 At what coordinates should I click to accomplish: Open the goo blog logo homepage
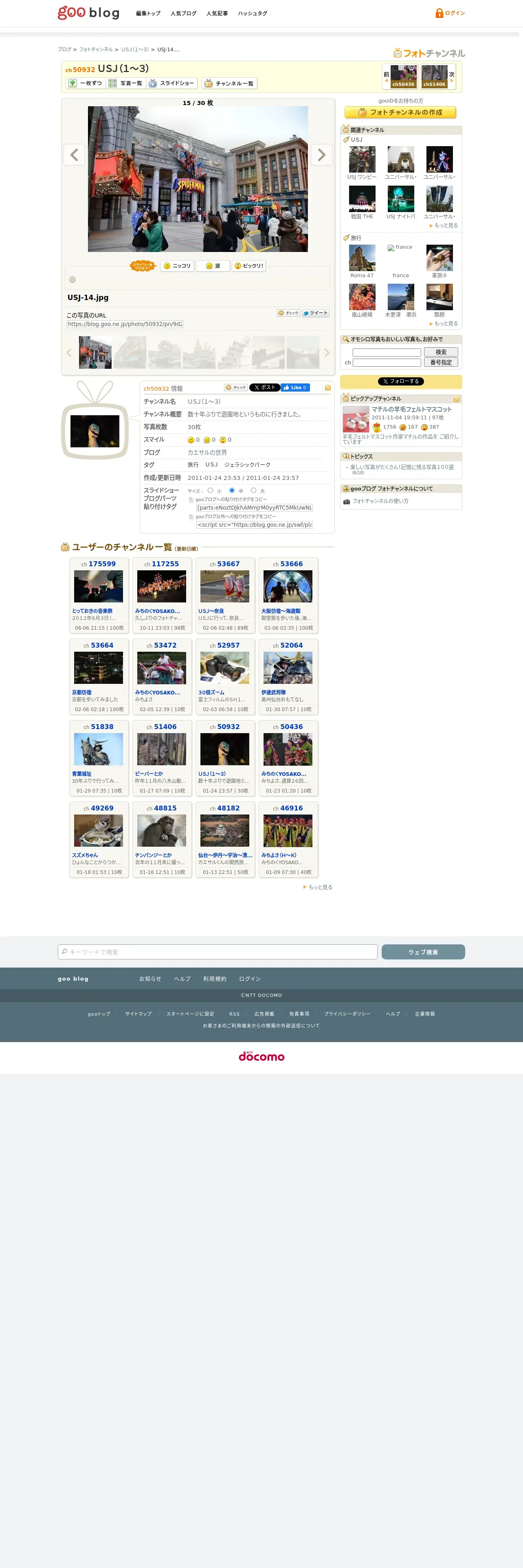88,13
